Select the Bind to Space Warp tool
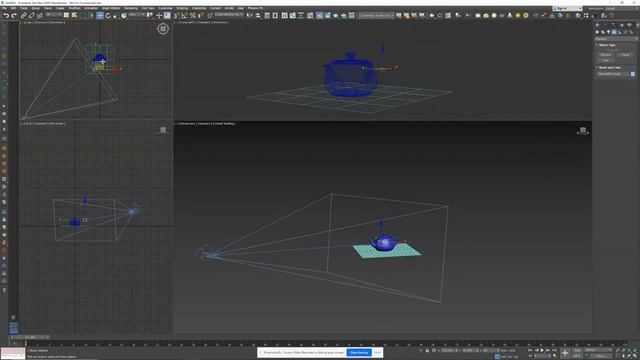The height and width of the screenshot is (360, 640). click(x=40, y=16)
